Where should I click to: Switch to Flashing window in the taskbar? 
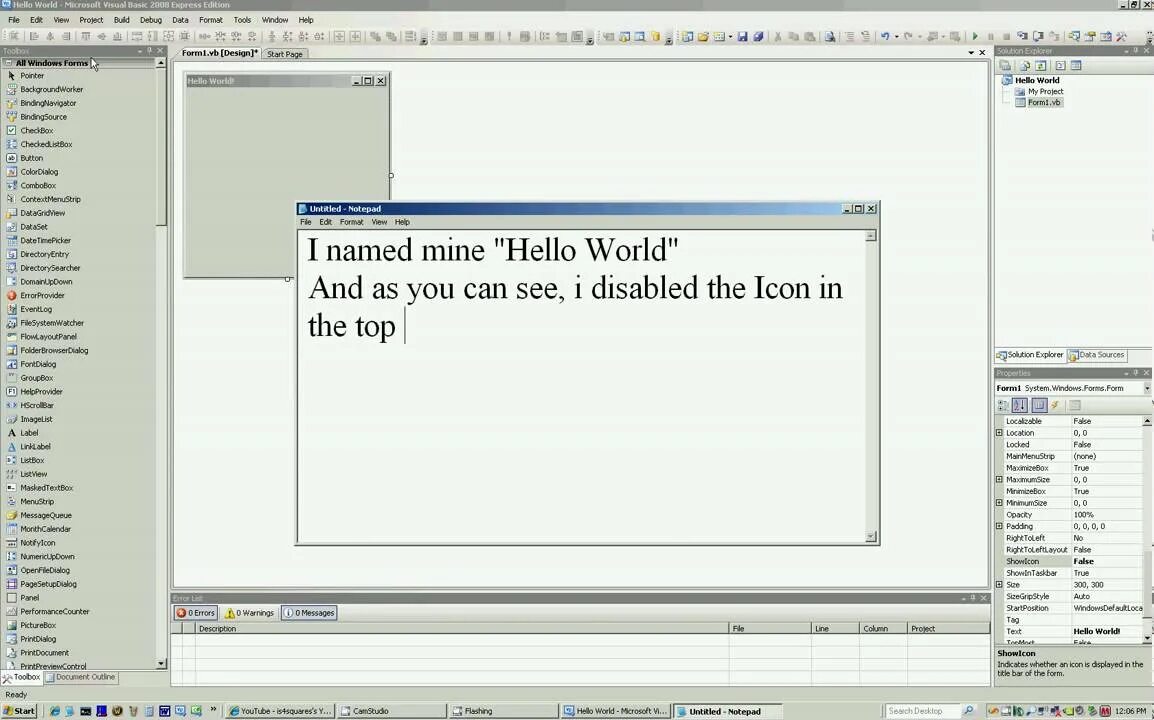(503, 711)
